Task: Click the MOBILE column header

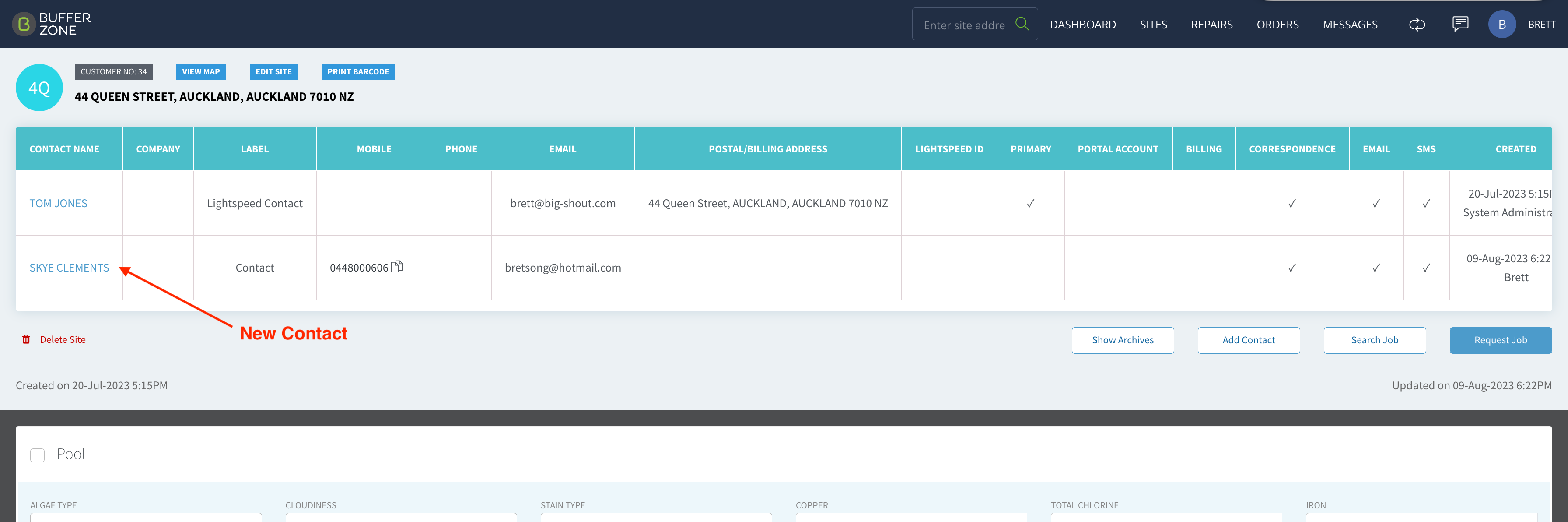Action: tap(374, 148)
